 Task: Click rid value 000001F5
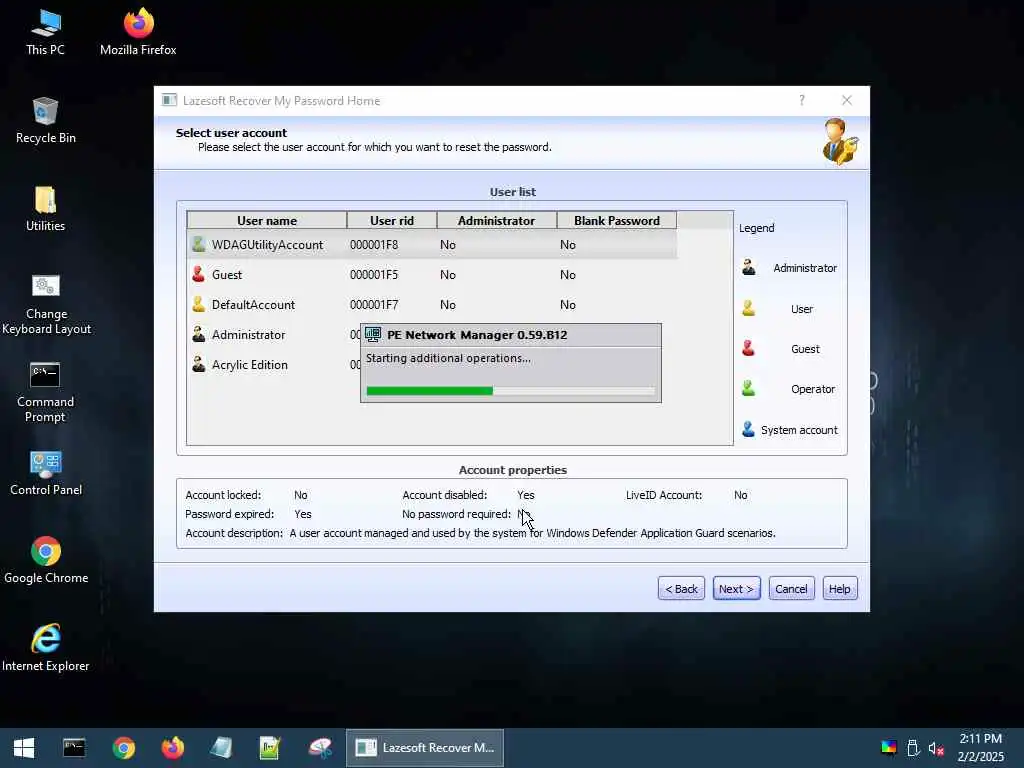tap(374, 275)
